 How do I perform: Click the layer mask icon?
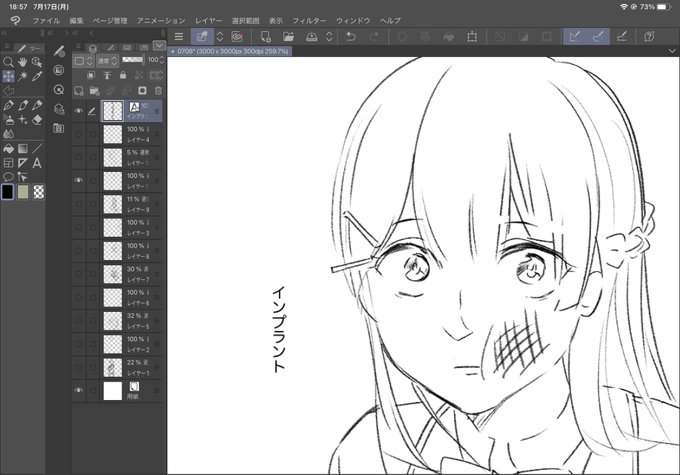pos(142,91)
